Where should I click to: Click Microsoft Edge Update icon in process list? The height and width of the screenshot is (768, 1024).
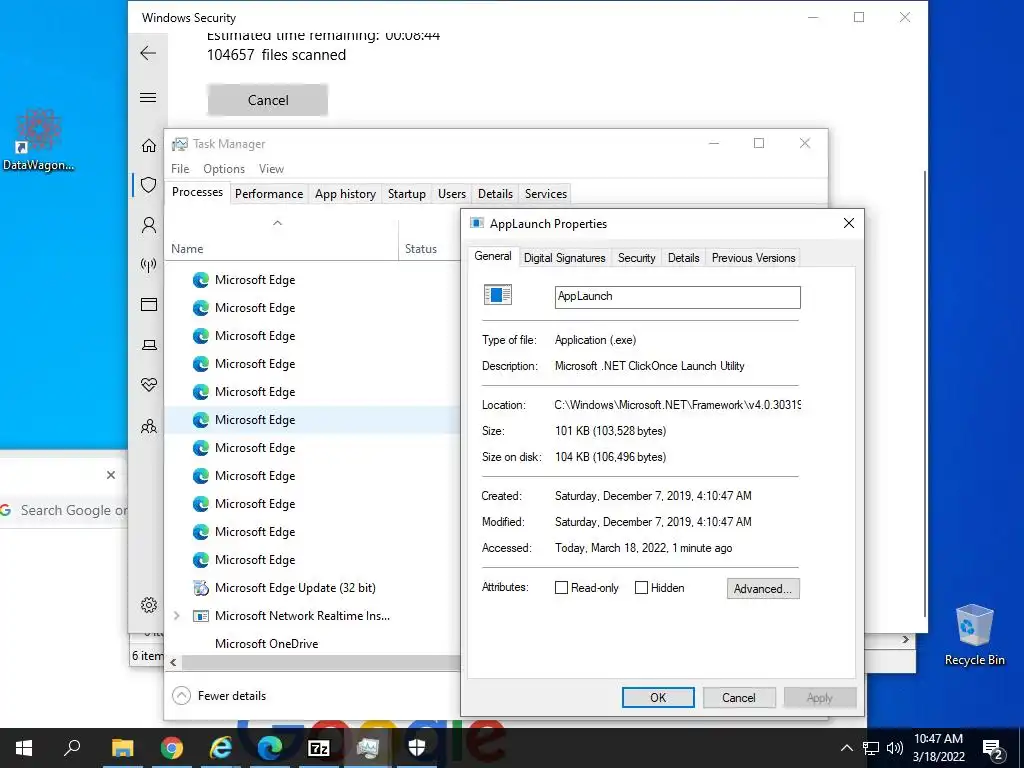coord(200,588)
